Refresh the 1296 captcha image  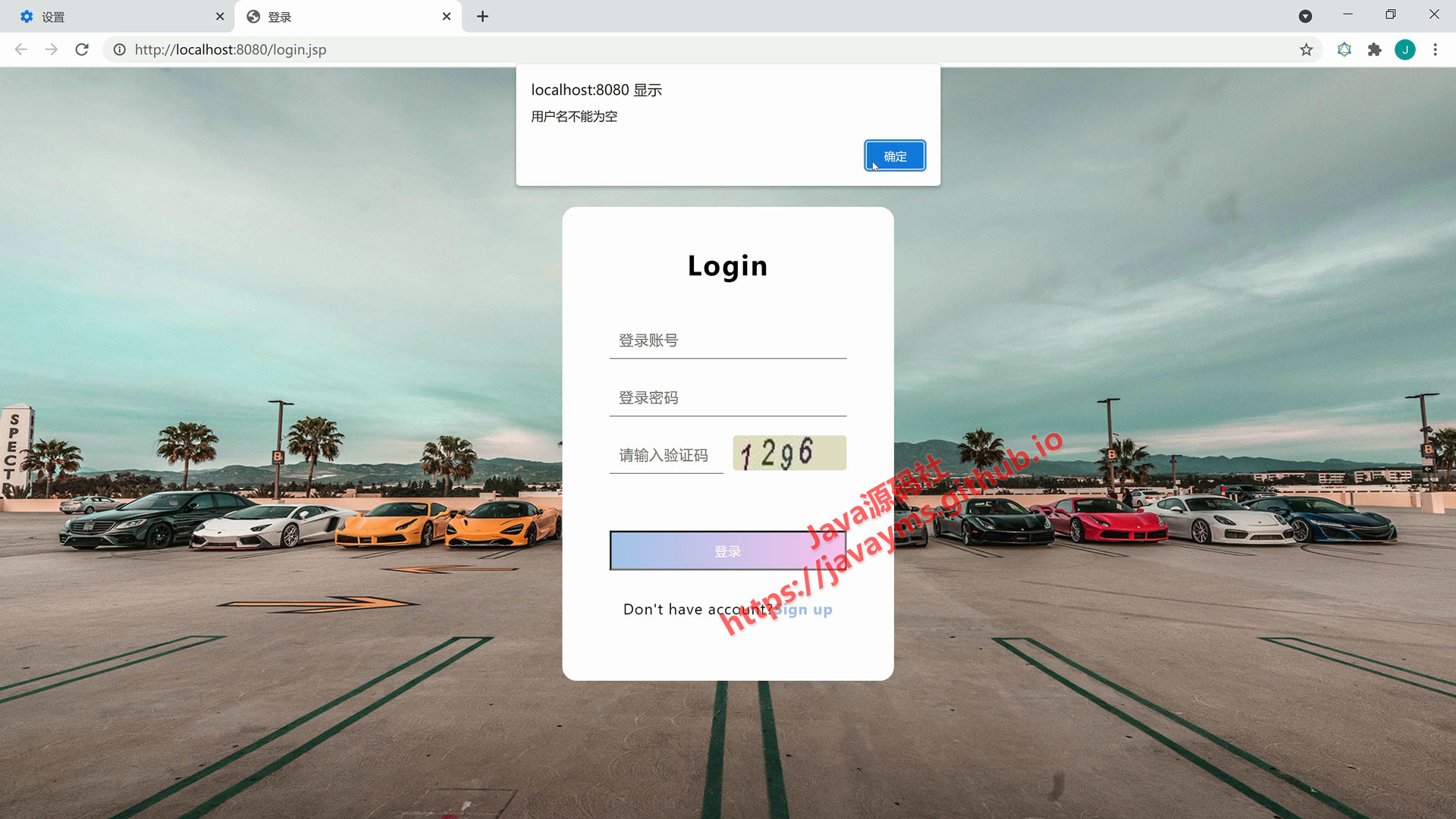(x=789, y=453)
